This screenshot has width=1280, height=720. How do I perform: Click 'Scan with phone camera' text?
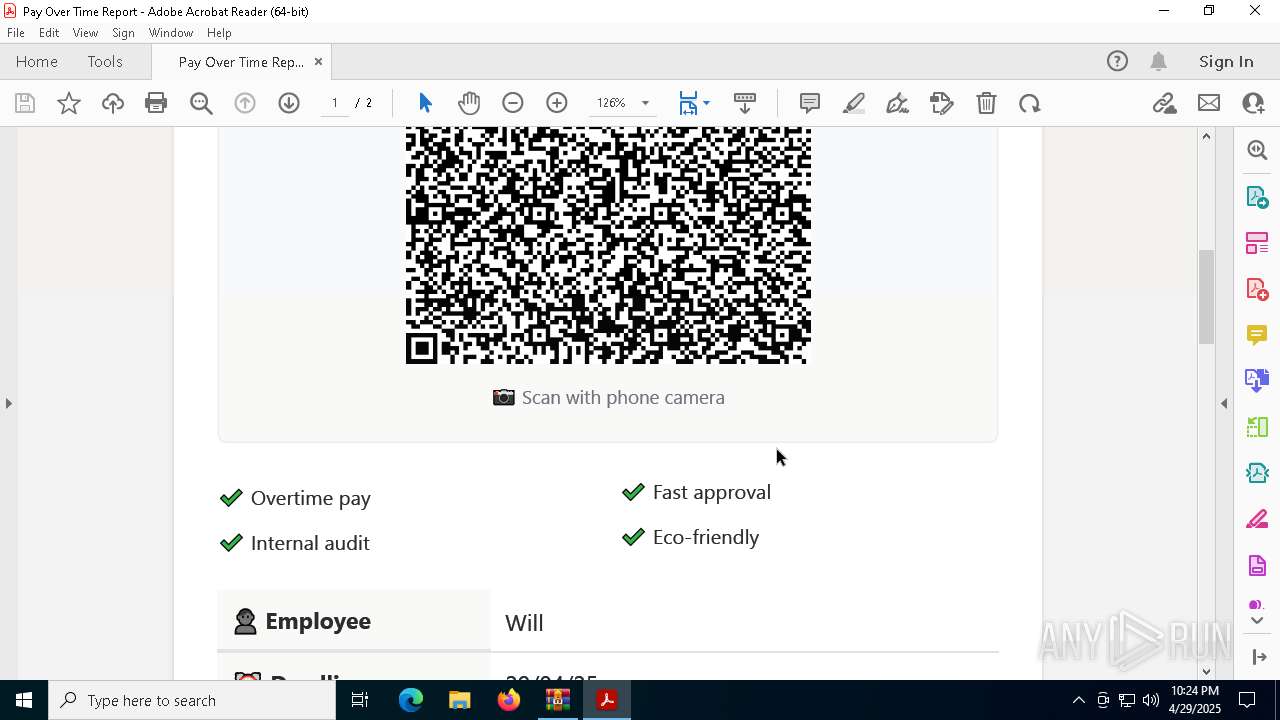[x=623, y=398]
